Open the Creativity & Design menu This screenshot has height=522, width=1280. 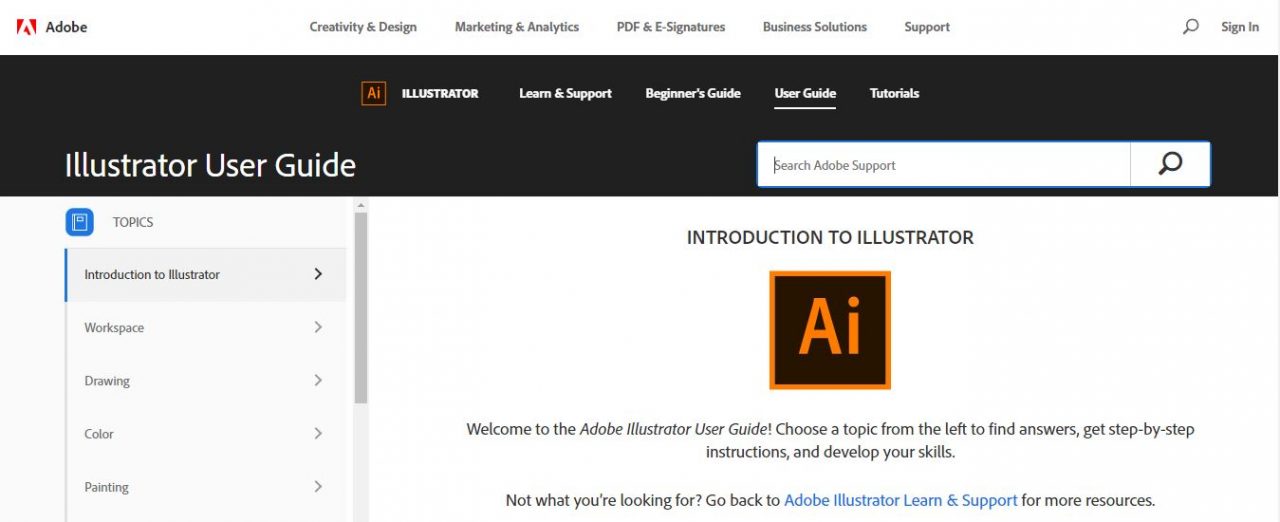coord(363,27)
